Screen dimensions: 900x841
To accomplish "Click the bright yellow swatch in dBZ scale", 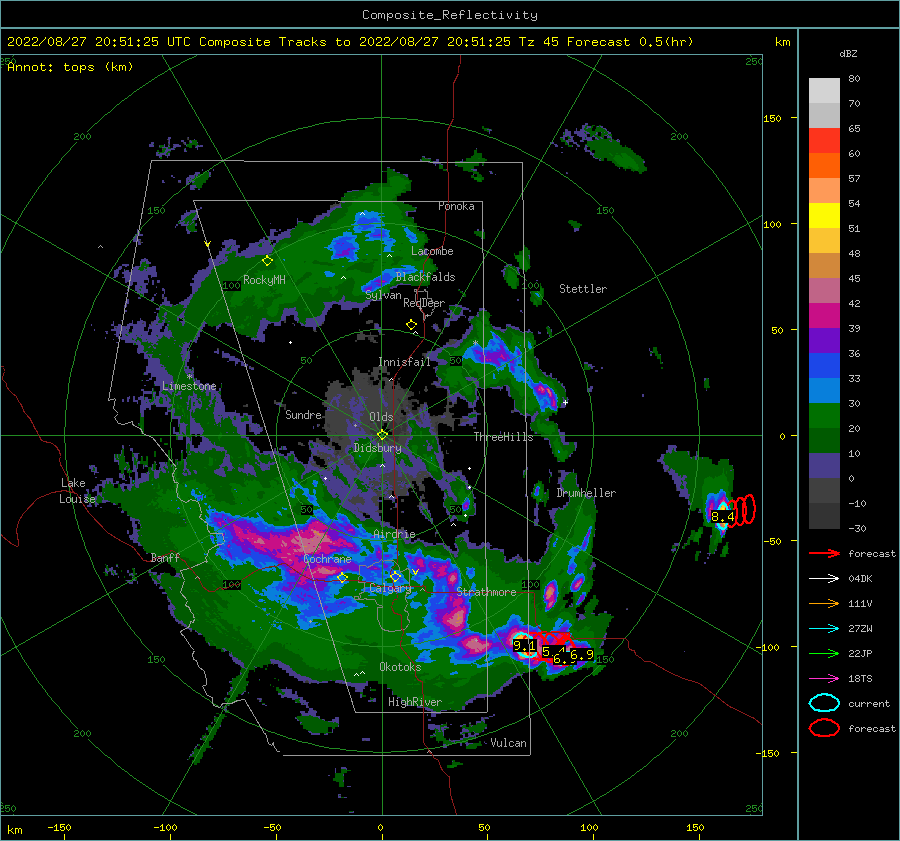I will [x=824, y=215].
